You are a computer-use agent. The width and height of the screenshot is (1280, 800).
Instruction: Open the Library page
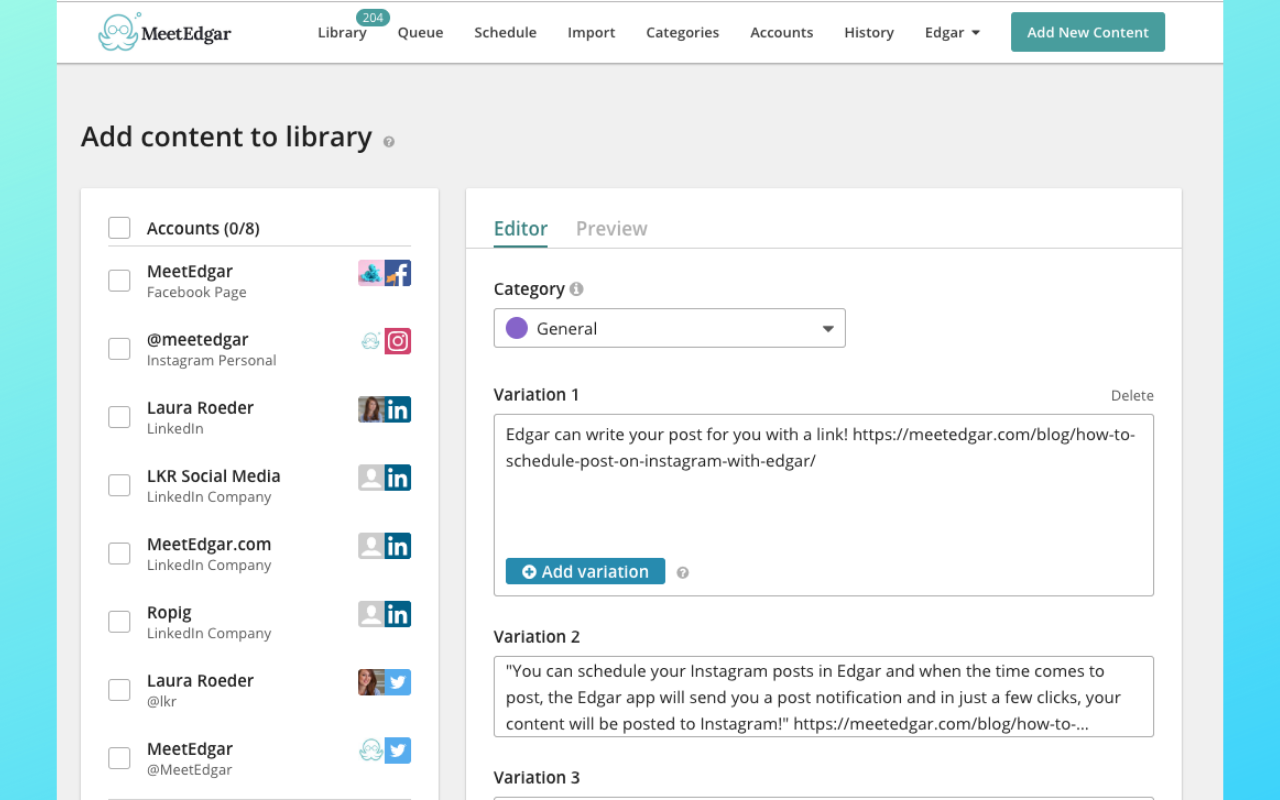coord(342,33)
